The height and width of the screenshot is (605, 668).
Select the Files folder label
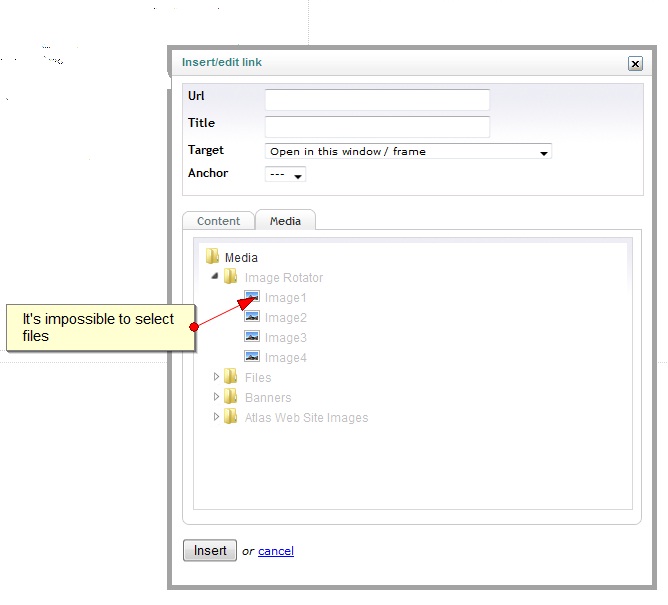pyautogui.click(x=258, y=377)
